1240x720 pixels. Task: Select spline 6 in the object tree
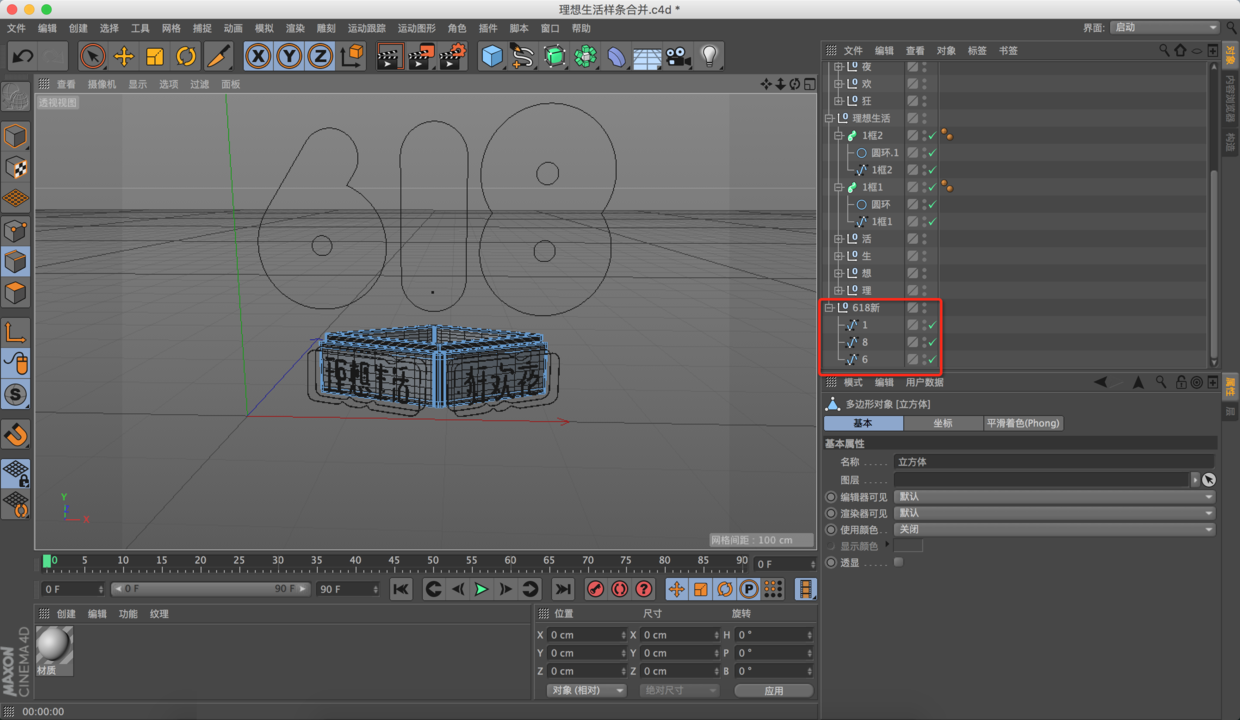click(x=865, y=359)
